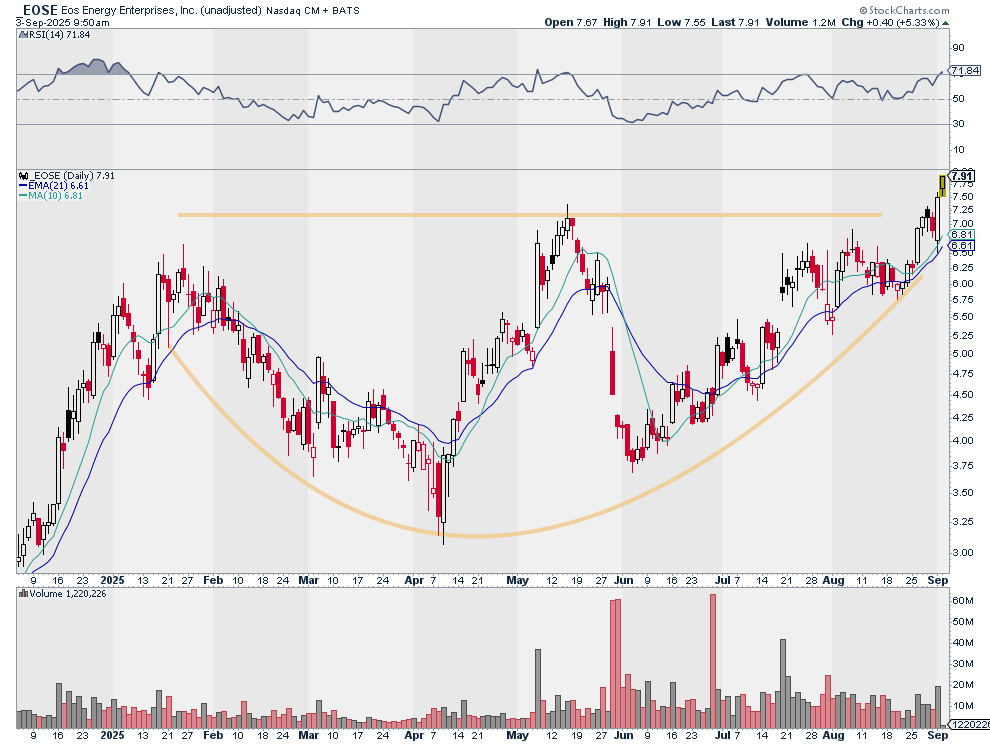
Task: Click the High 7.91 value in header
Action: pyautogui.click(x=627, y=23)
